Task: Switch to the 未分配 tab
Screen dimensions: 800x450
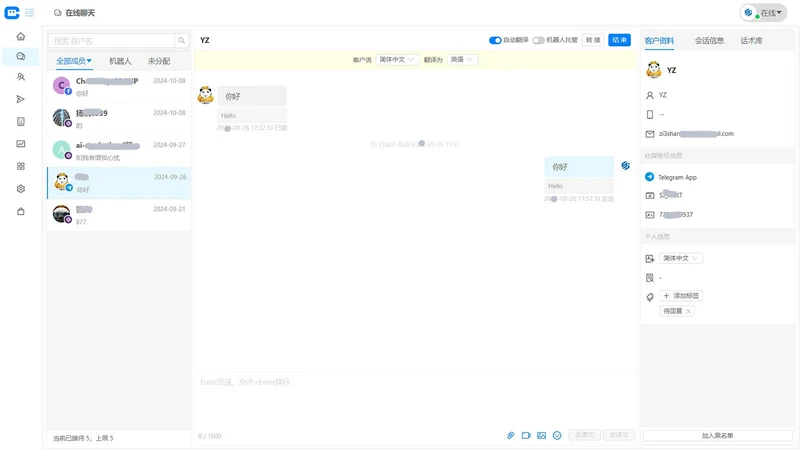Action: 159,61
